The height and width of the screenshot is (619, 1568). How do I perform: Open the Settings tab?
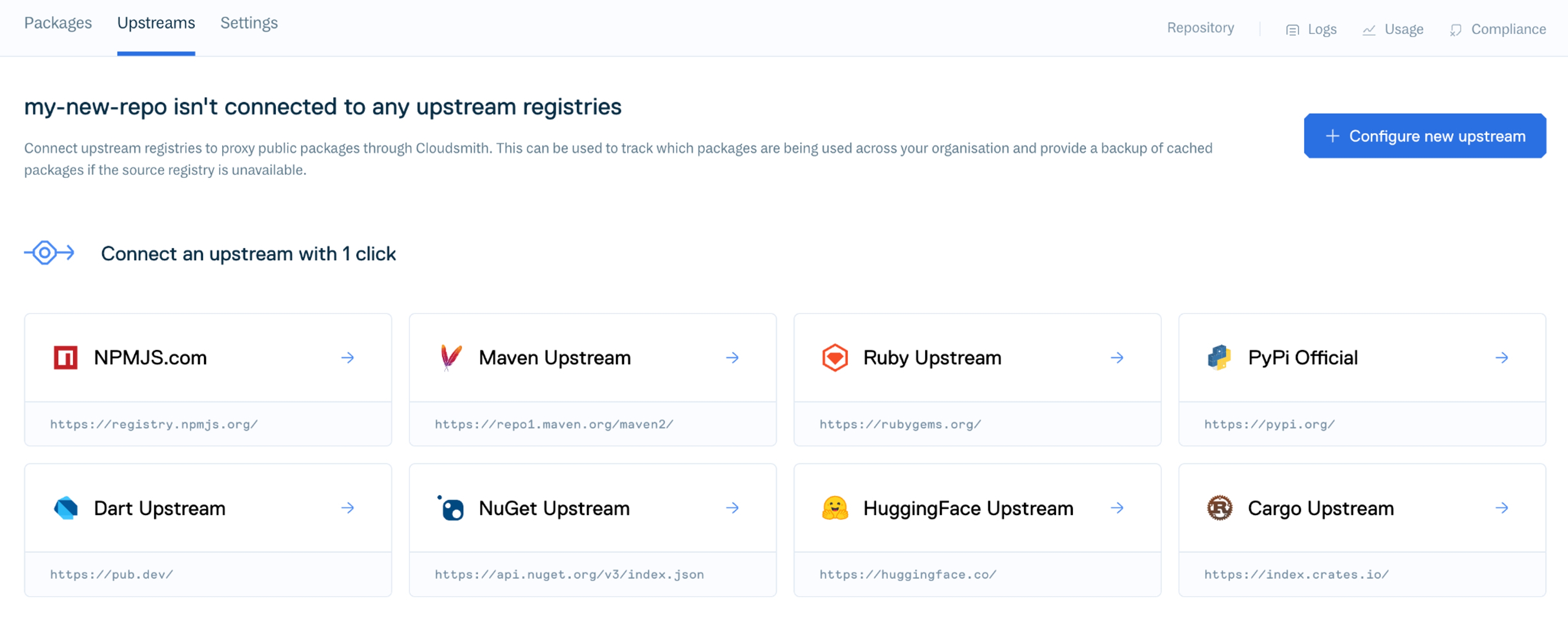pyautogui.click(x=248, y=22)
